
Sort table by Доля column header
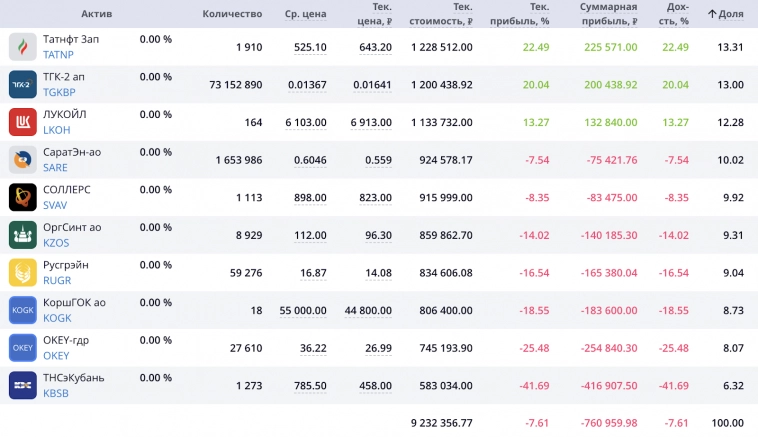725,14
